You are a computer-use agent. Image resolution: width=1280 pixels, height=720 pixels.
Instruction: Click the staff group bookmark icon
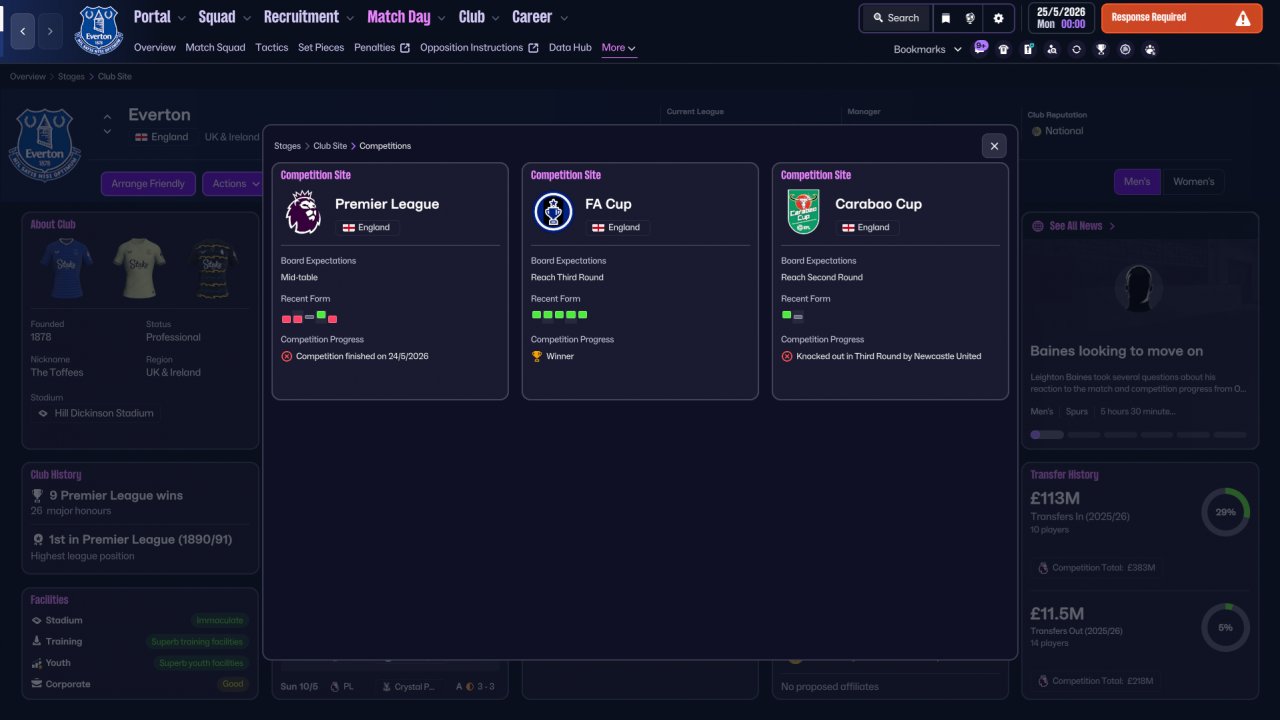[1150, 49]
